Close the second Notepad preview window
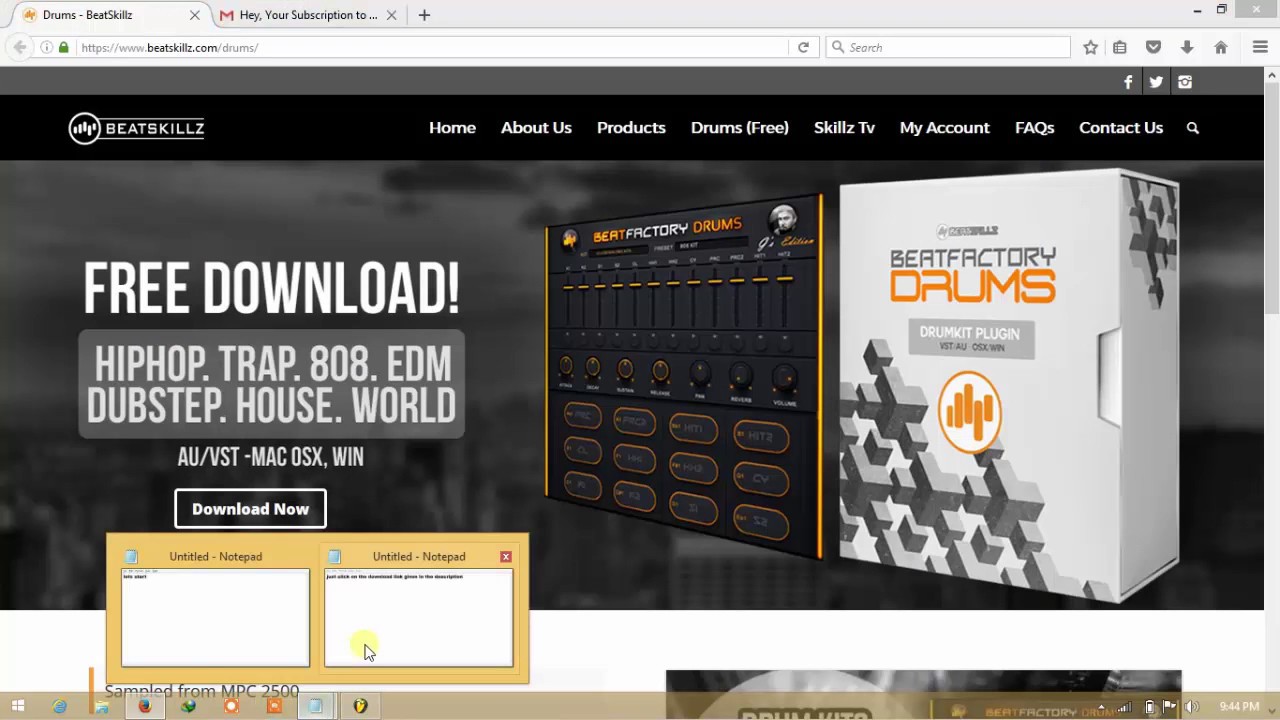The height and width of the screenshot is (720, 1280). click(x=506, y=556)
